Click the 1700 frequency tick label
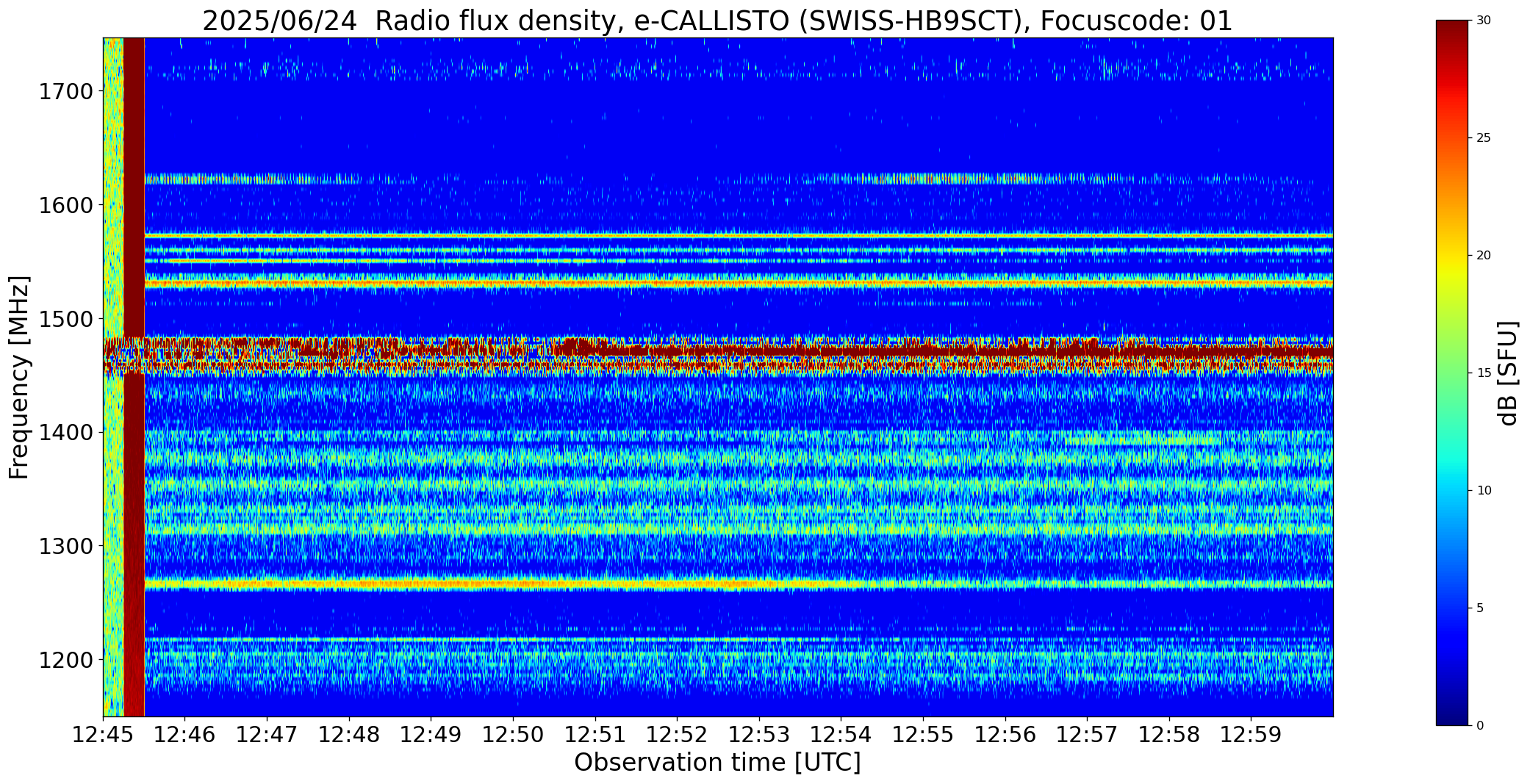This screenshot has width=1530, height=784. pos(65,92)
